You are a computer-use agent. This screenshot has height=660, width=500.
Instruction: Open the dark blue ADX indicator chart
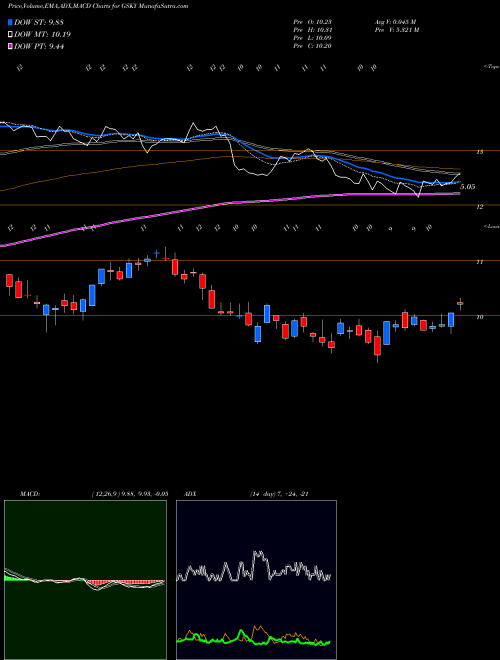[x=256, y=580]
